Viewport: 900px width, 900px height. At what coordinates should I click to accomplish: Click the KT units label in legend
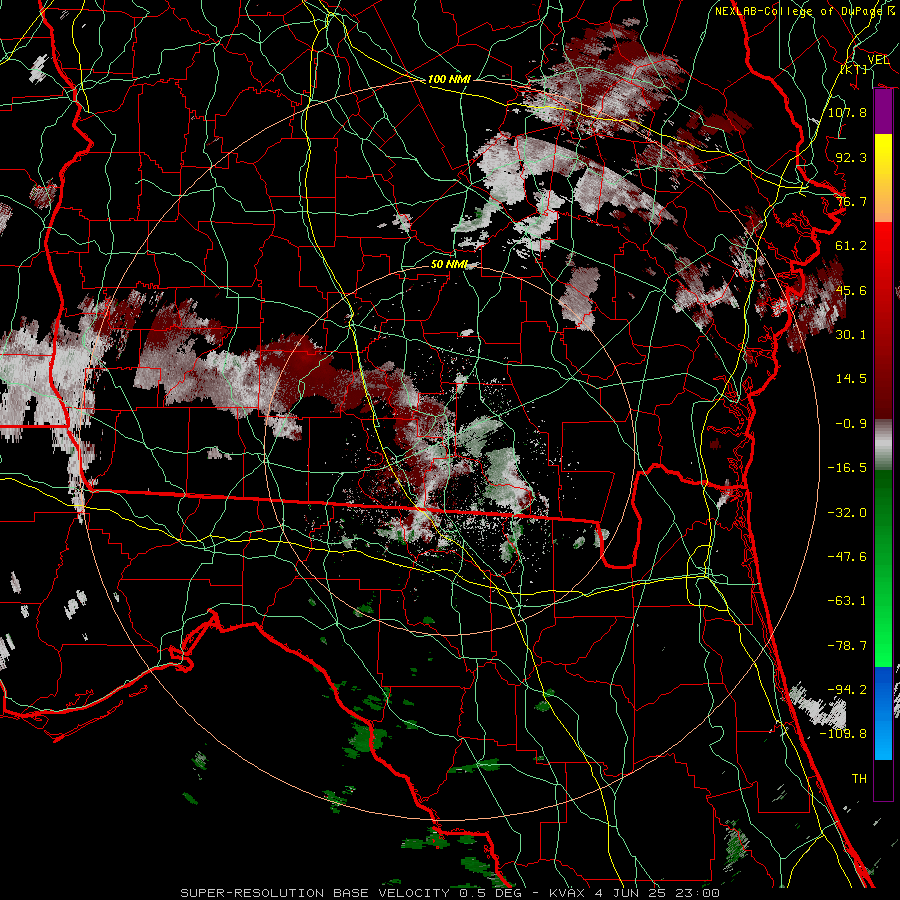pos(854,69)
